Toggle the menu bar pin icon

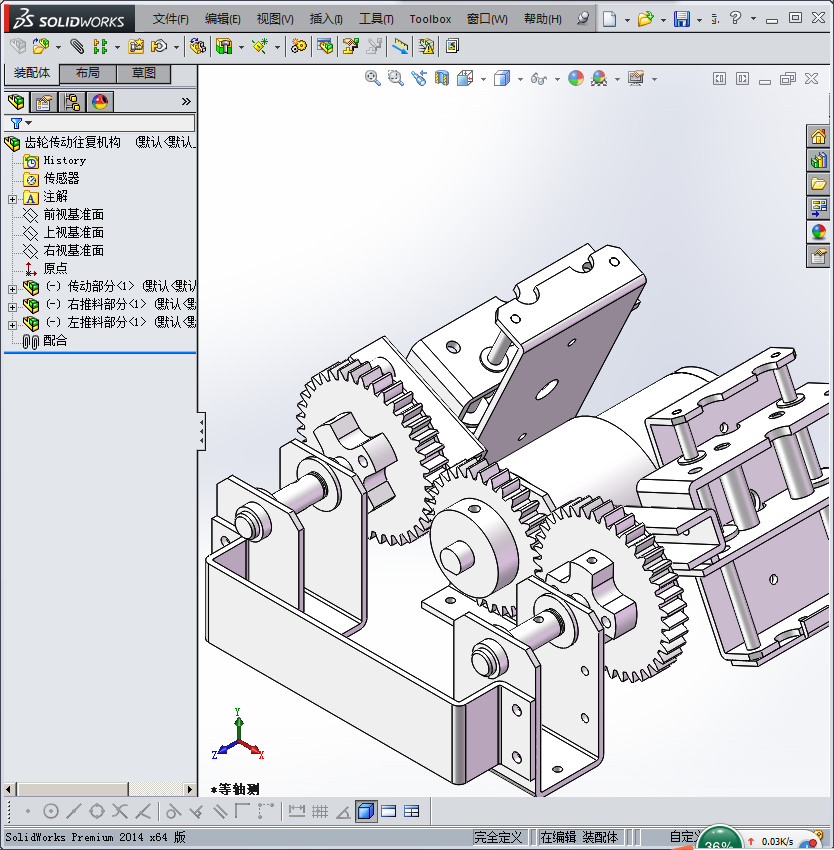[x=583, y=19]
